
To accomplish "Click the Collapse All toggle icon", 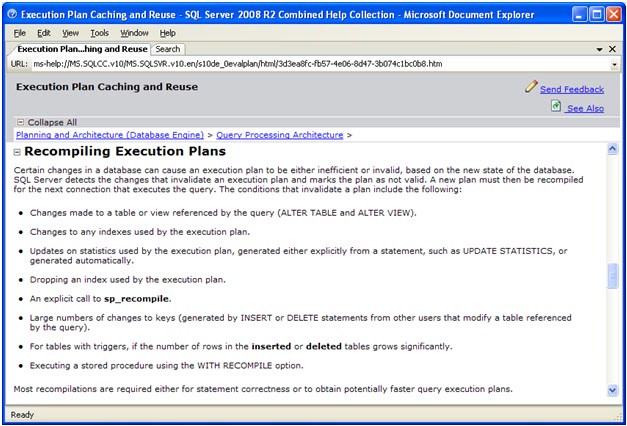I will [20, 122].
